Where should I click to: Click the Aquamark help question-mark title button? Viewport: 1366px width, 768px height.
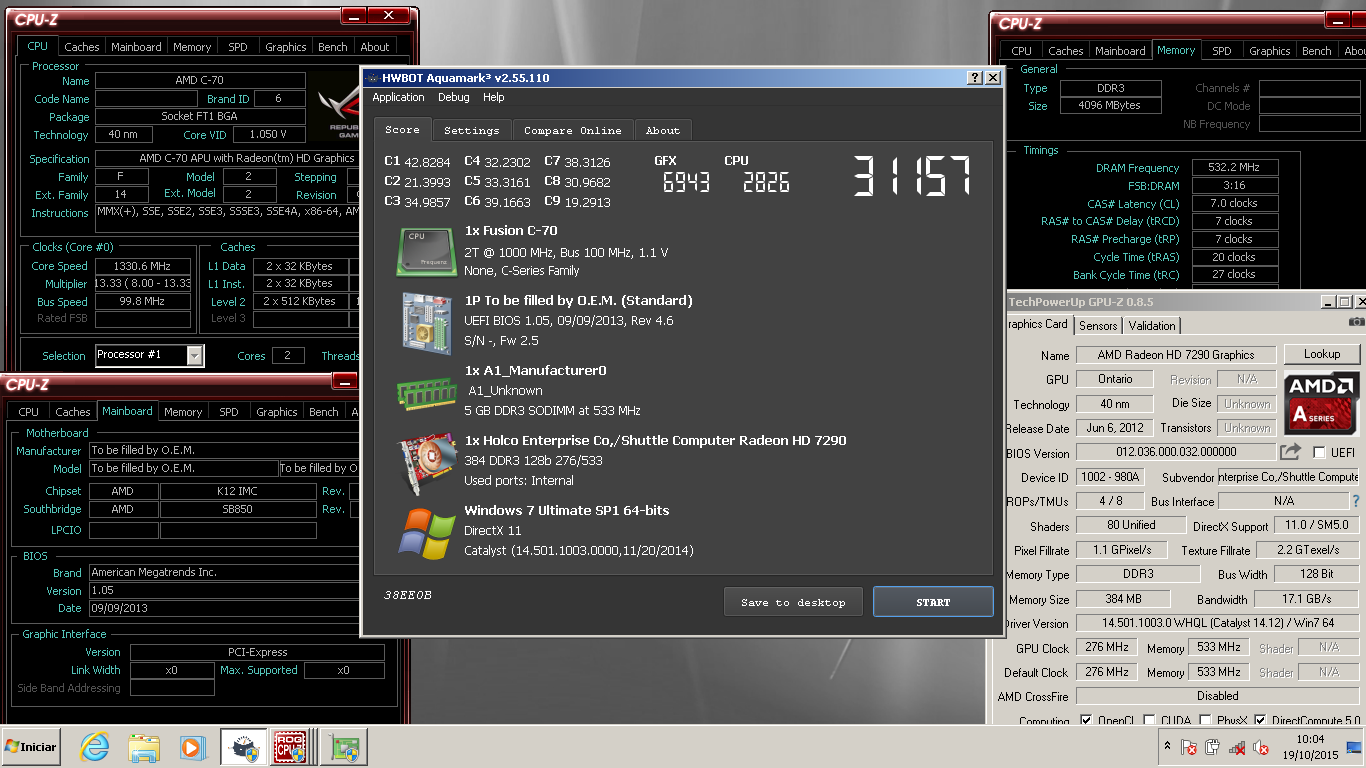[975, 78]
